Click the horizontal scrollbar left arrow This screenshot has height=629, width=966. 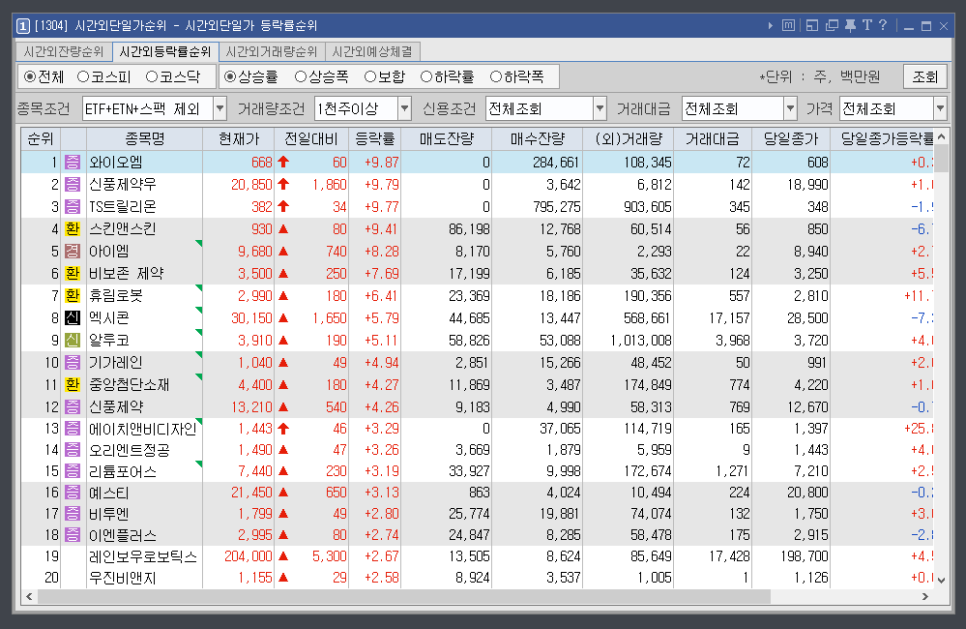click(29, 596)
